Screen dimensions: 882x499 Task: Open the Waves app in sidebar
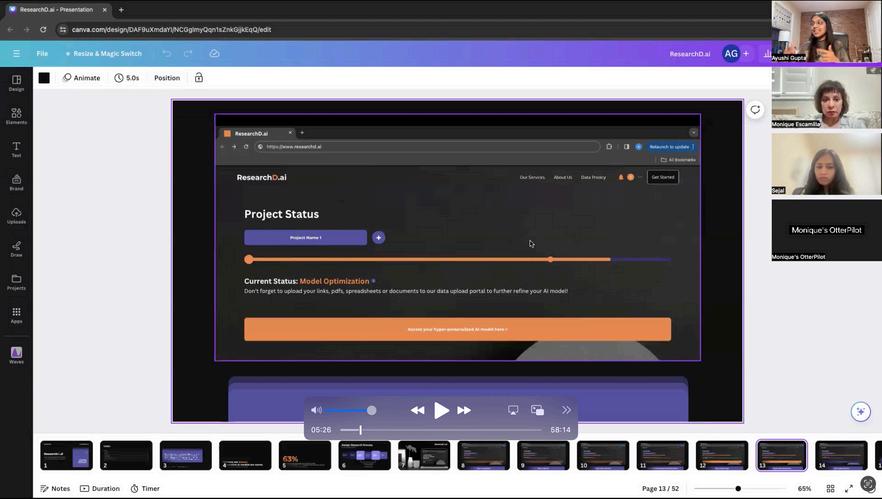pos(16,355)
